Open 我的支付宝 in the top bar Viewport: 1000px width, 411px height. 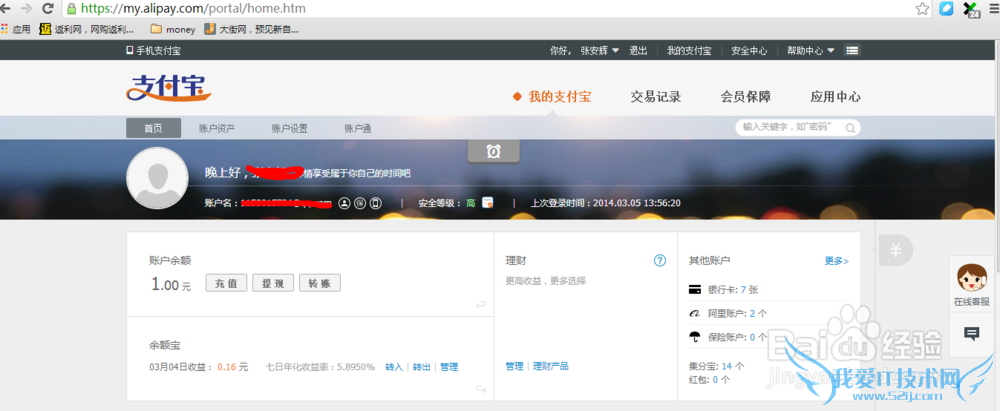coord(689,50)
